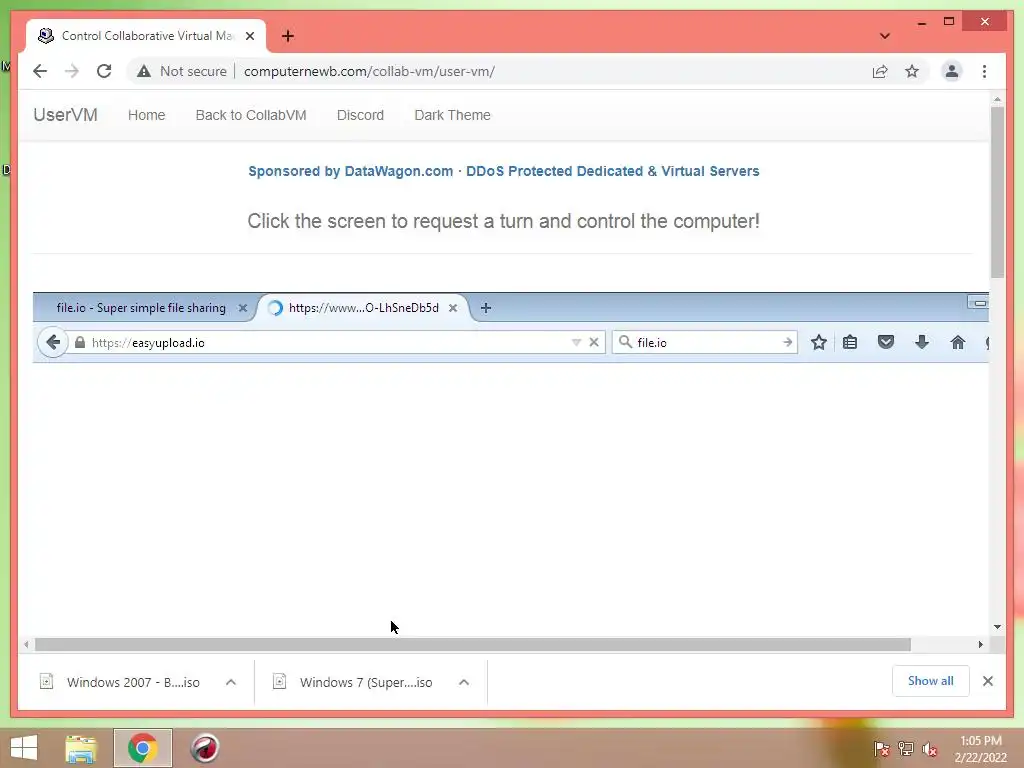This screenshot has width=1024, height=768.
Task: Stop page loading with X in URL bar
Action: (x=594, y=342)
